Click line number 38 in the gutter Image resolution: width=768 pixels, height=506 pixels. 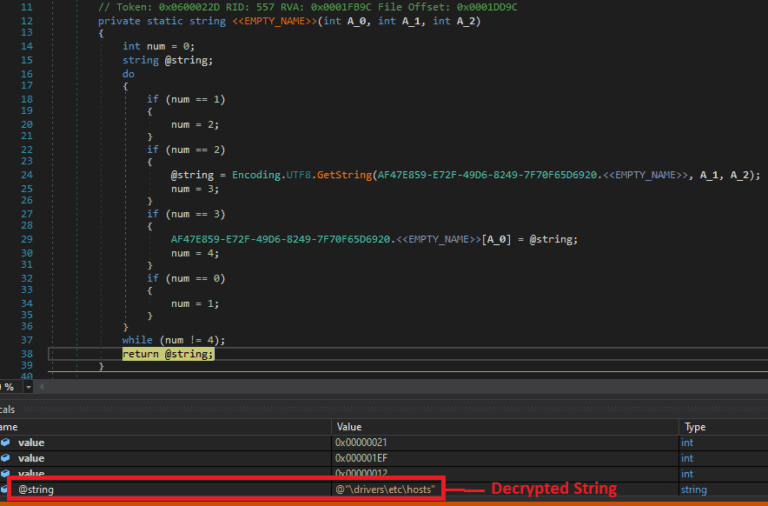point(27,354)
